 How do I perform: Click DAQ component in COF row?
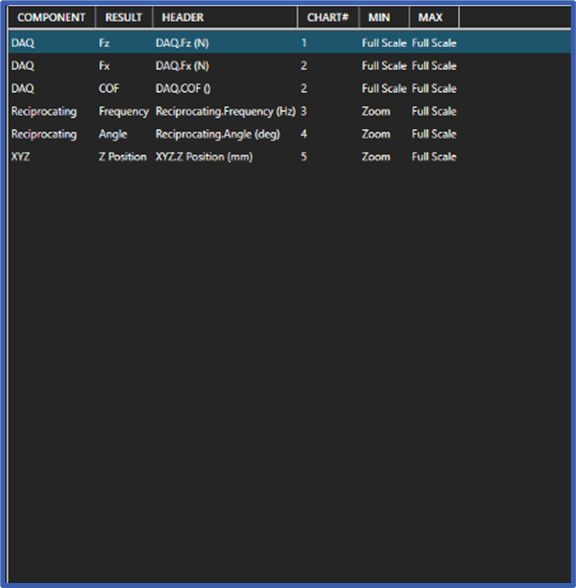point(23,89)
